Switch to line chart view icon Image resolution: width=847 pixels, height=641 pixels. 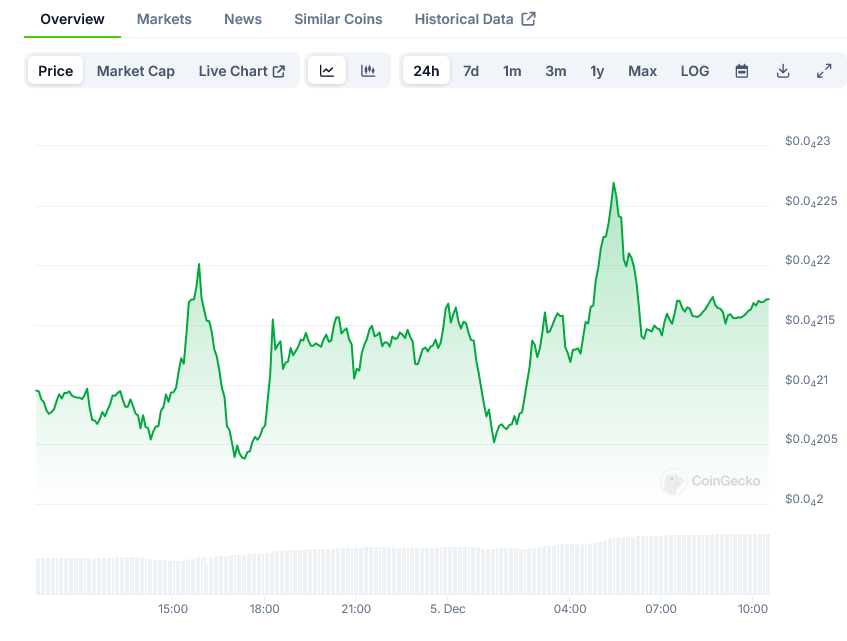327,71
